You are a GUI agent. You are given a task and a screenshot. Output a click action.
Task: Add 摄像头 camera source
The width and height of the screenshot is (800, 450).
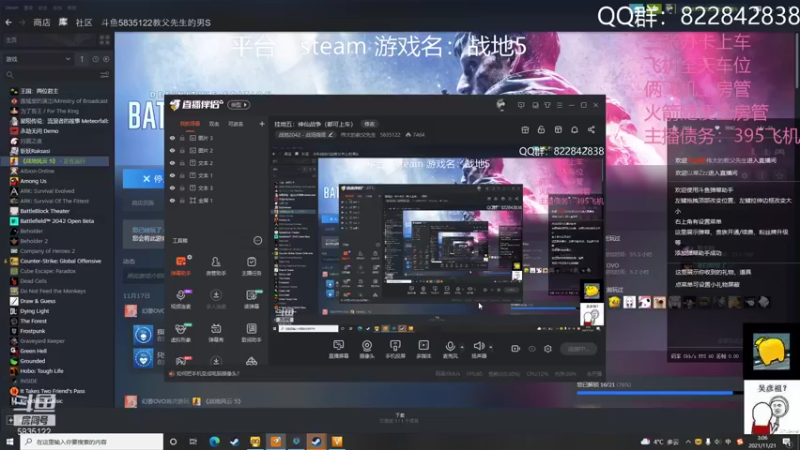[367, 349]
